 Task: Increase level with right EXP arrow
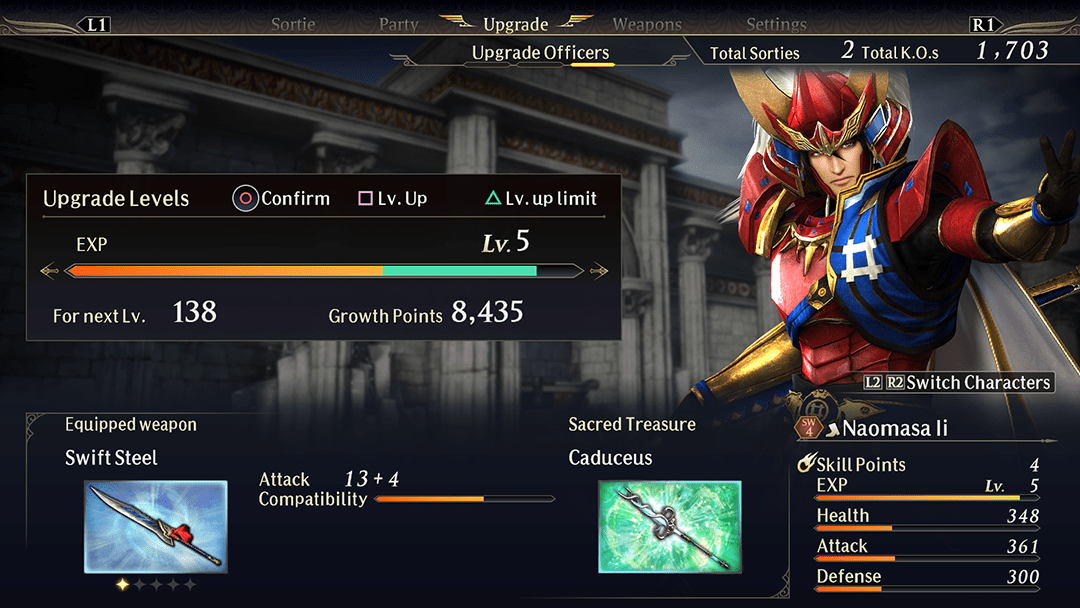pyautogui.click(x=599, y=271)
